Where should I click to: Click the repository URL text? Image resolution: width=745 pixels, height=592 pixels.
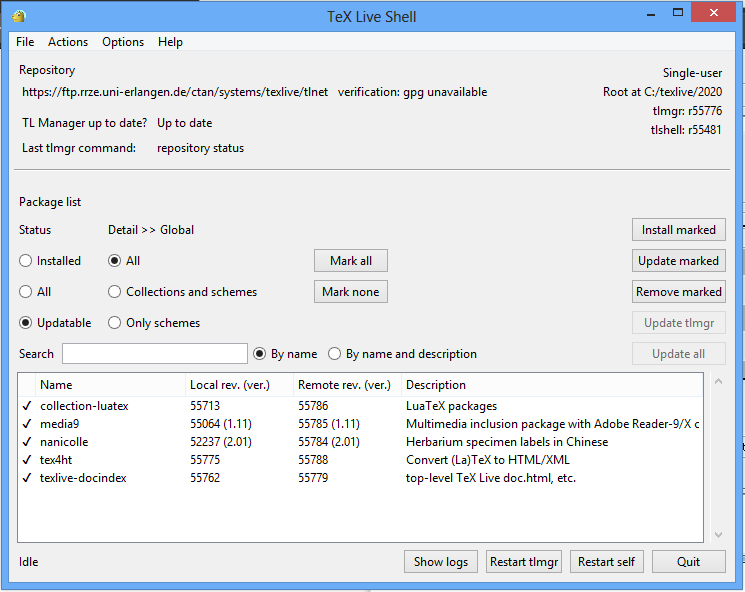[x=175, y=92]
